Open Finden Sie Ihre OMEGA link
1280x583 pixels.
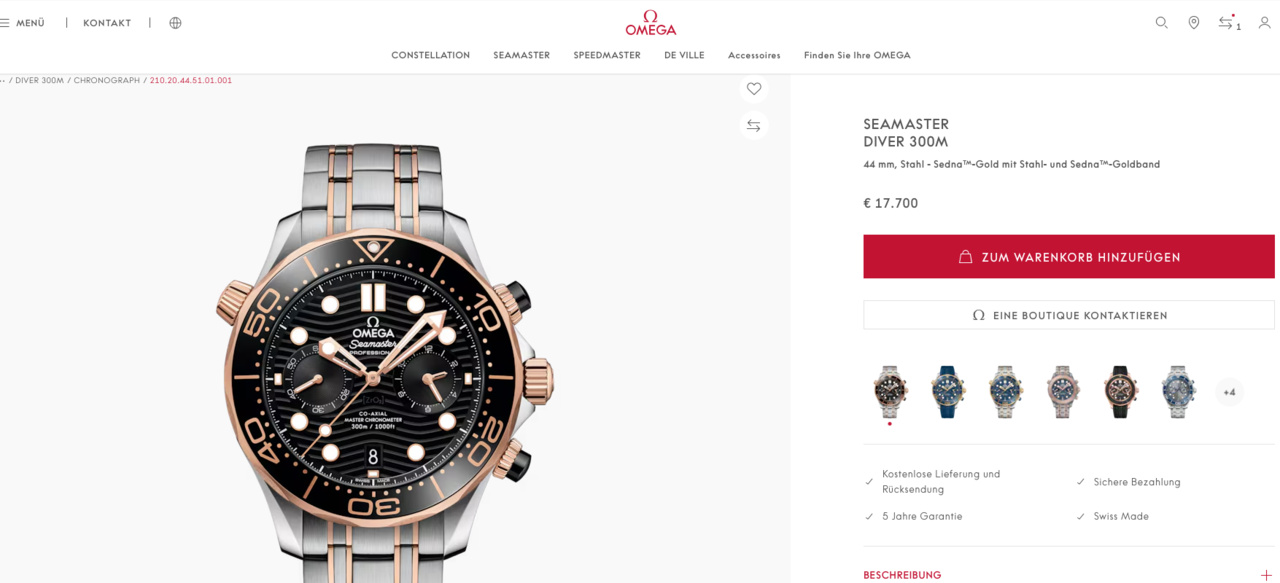coord(857,55)
